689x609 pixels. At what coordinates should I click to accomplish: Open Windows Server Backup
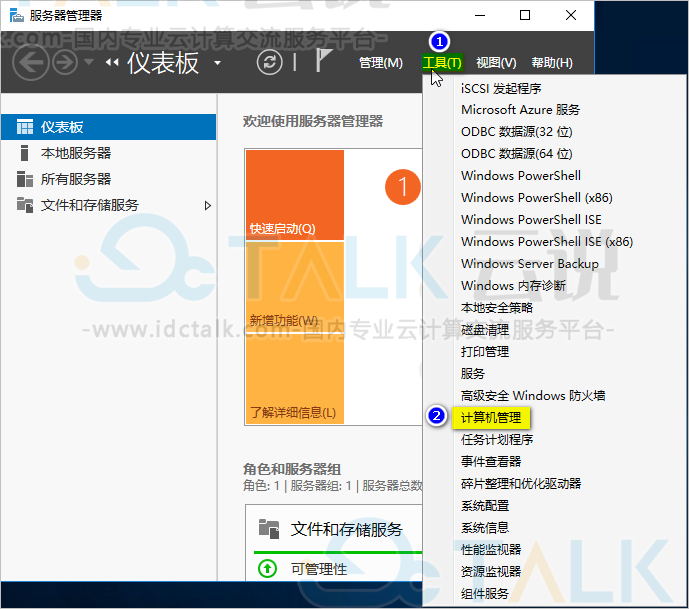pos(529,264)
